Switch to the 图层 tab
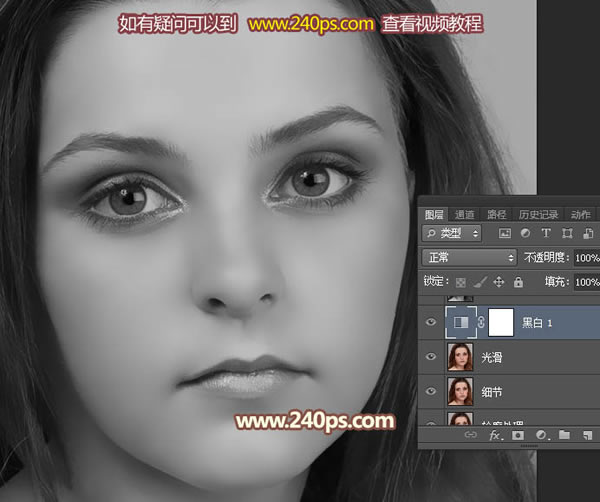 [434, 215]
